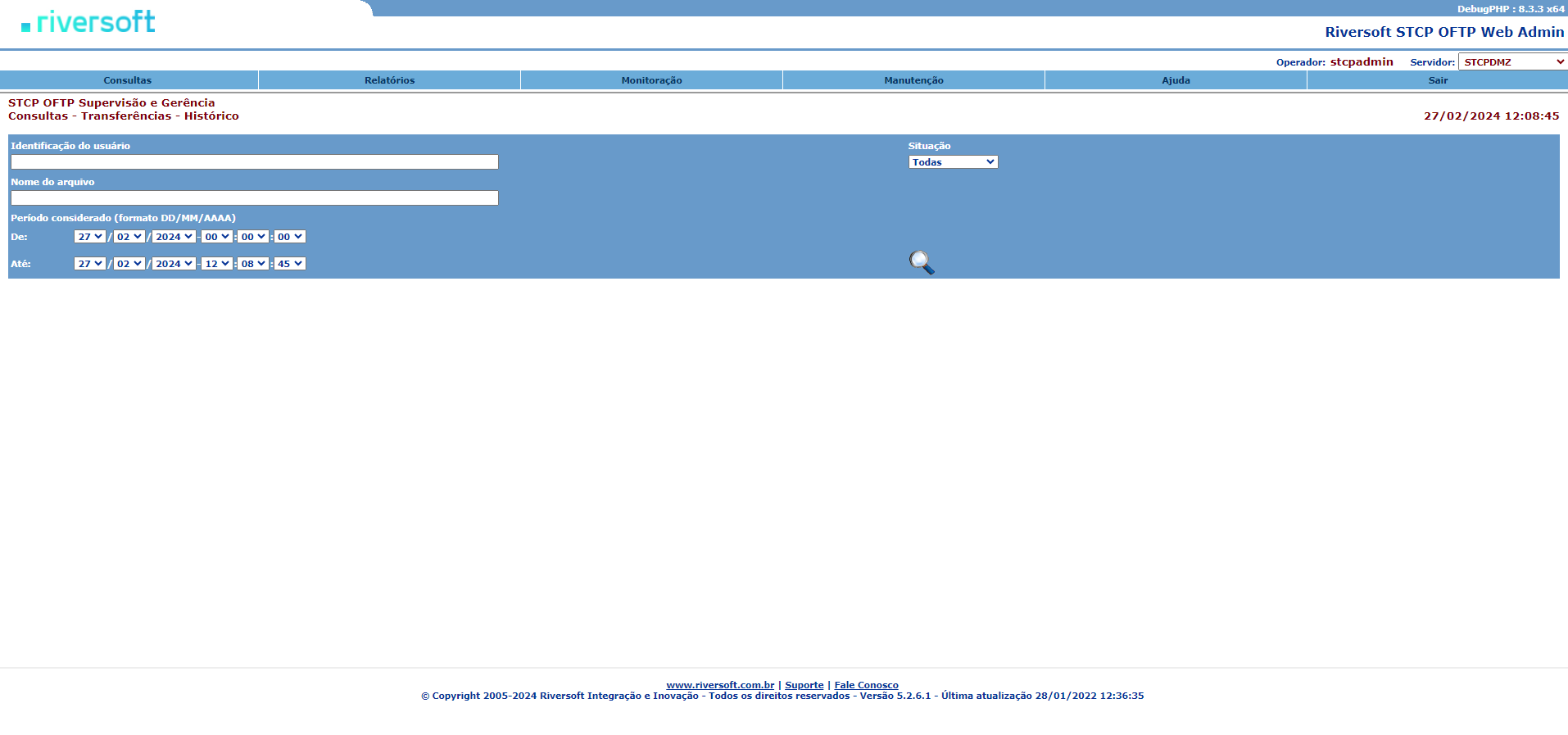This screenshot has height=735, width=1568.
Task: Expand the Servidor STCPDMZ dropdown
Action: coord(1513,62)
